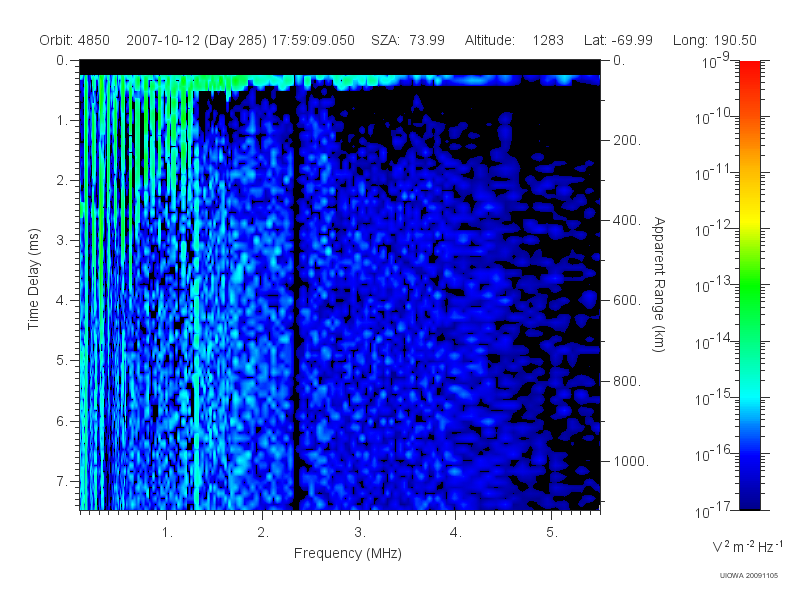The width and height of the screenshot is (800, 600).
Task: Click the '1000.' Apparent Range tick label
Action: (631, 461)
